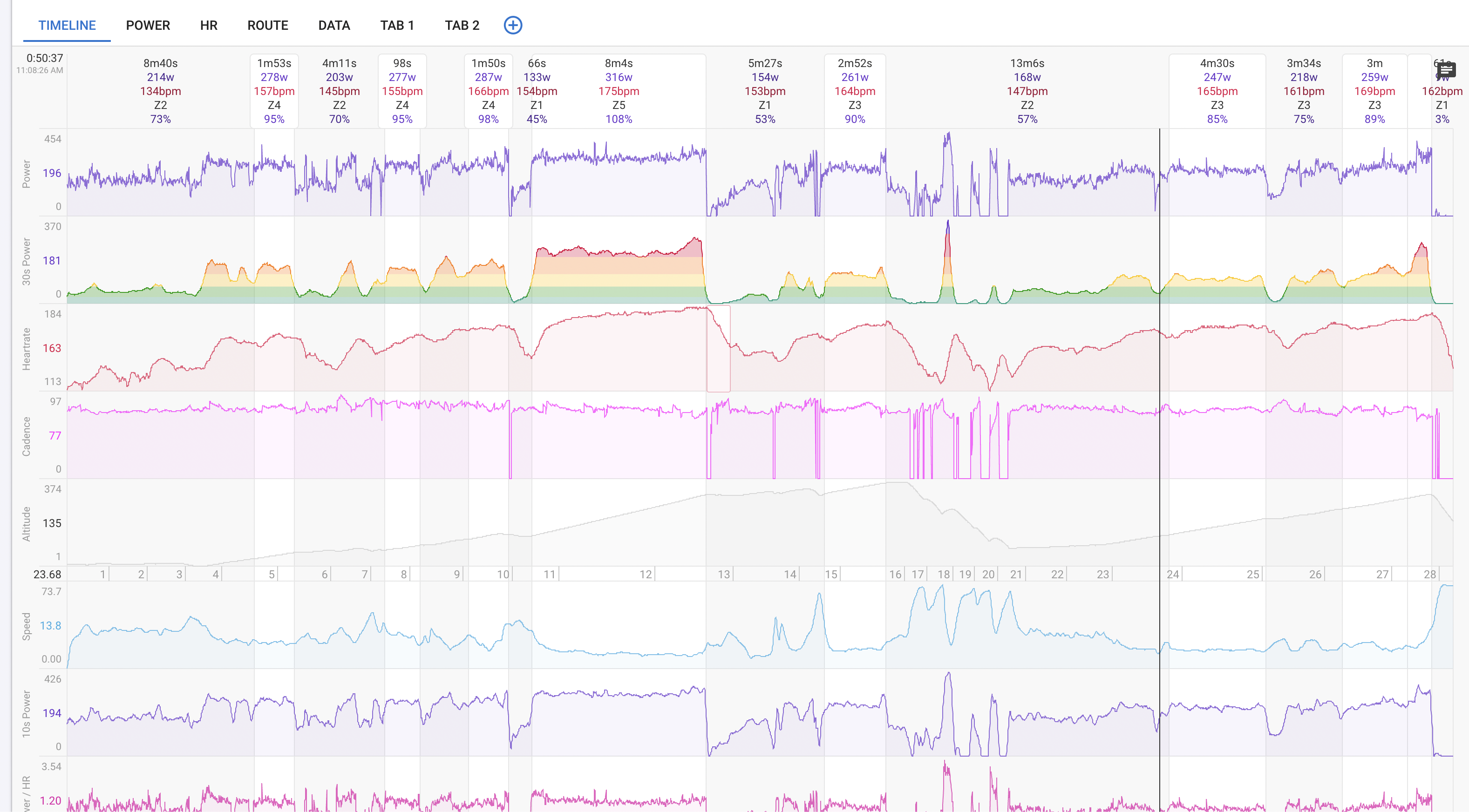Select the 4m30s 247w interval card

tap(1217, 91)
